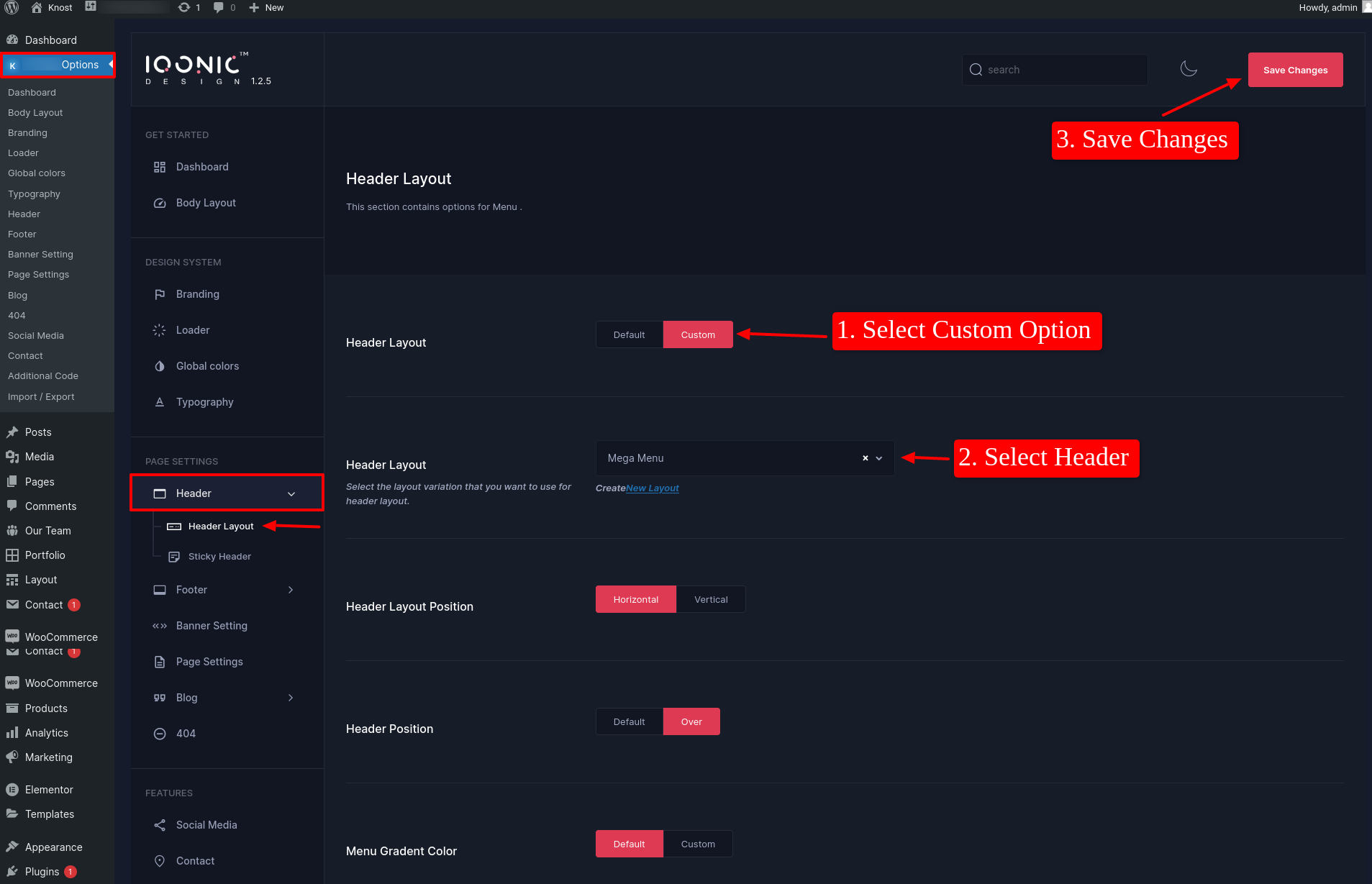Open Sticky Header submenu item
The width and height of the screenshot is (1372, 884).
click(219, 557)
